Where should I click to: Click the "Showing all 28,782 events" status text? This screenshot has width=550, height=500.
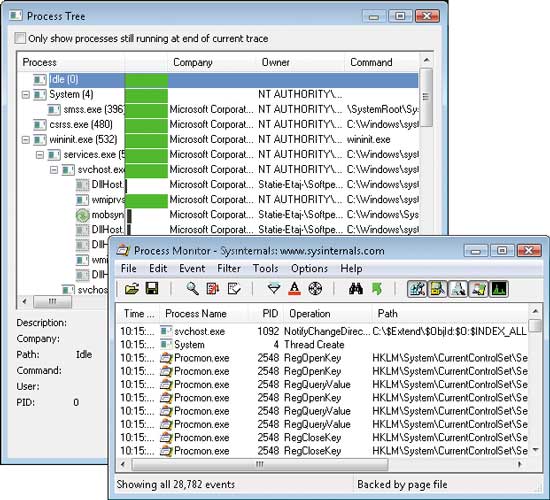point(176,485)
